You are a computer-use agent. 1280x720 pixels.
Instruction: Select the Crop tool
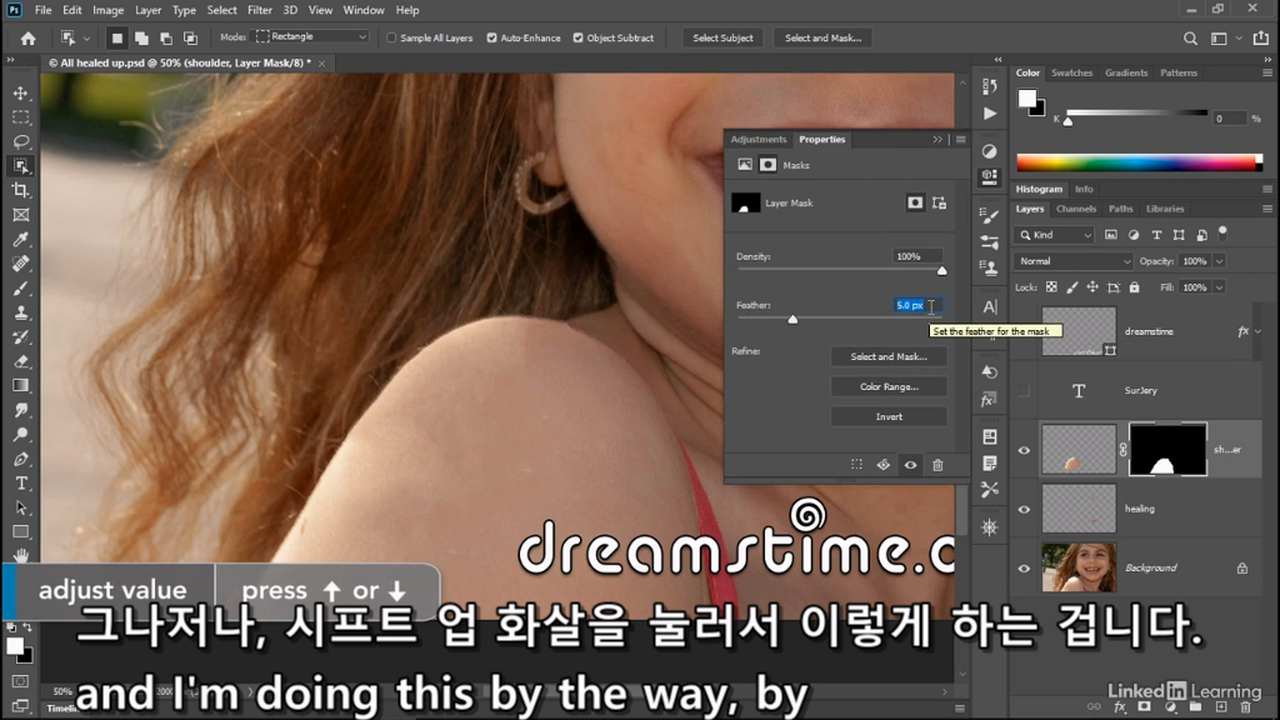21,190
